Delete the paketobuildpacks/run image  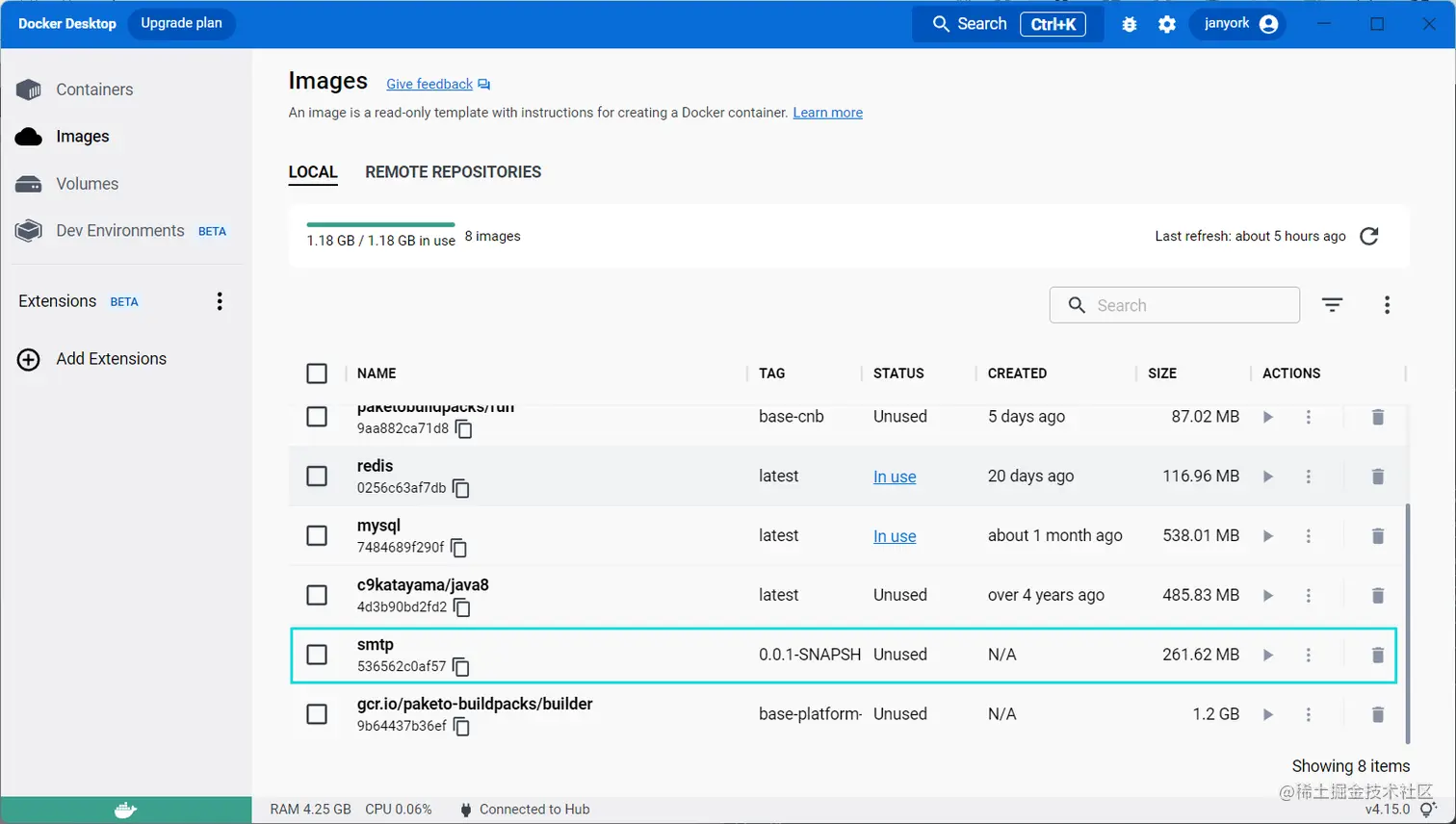1378,417
